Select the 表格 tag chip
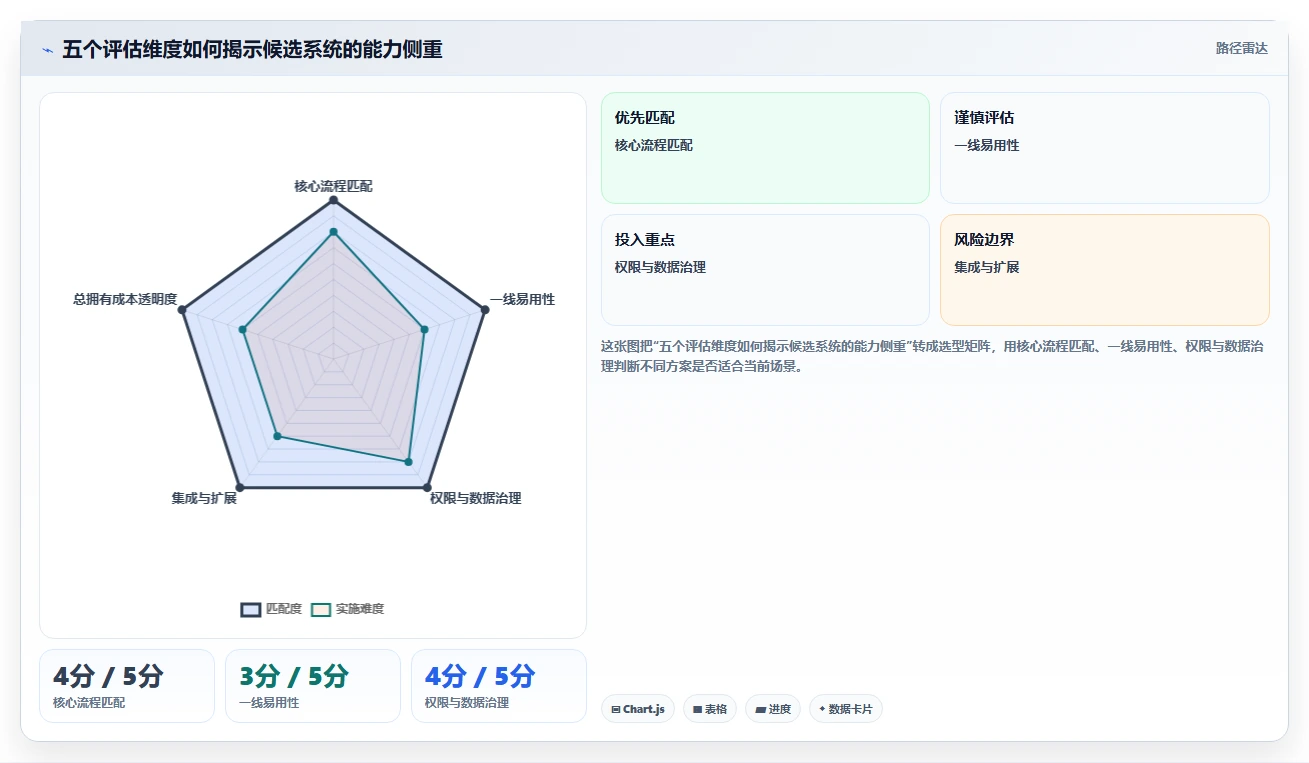The image size is (1309, 763). [x=710, y=709]
